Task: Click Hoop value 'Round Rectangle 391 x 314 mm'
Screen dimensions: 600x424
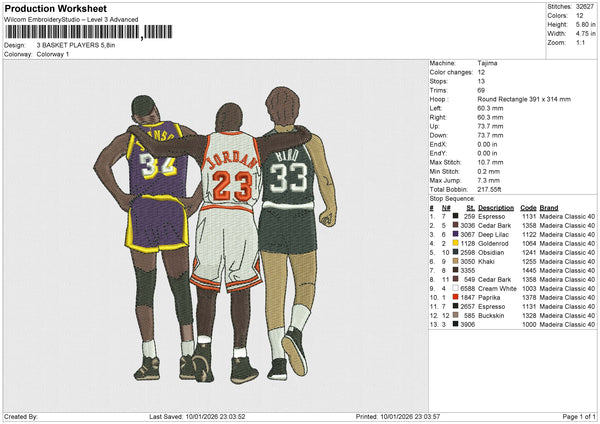Action: click(x=524, y=99)
